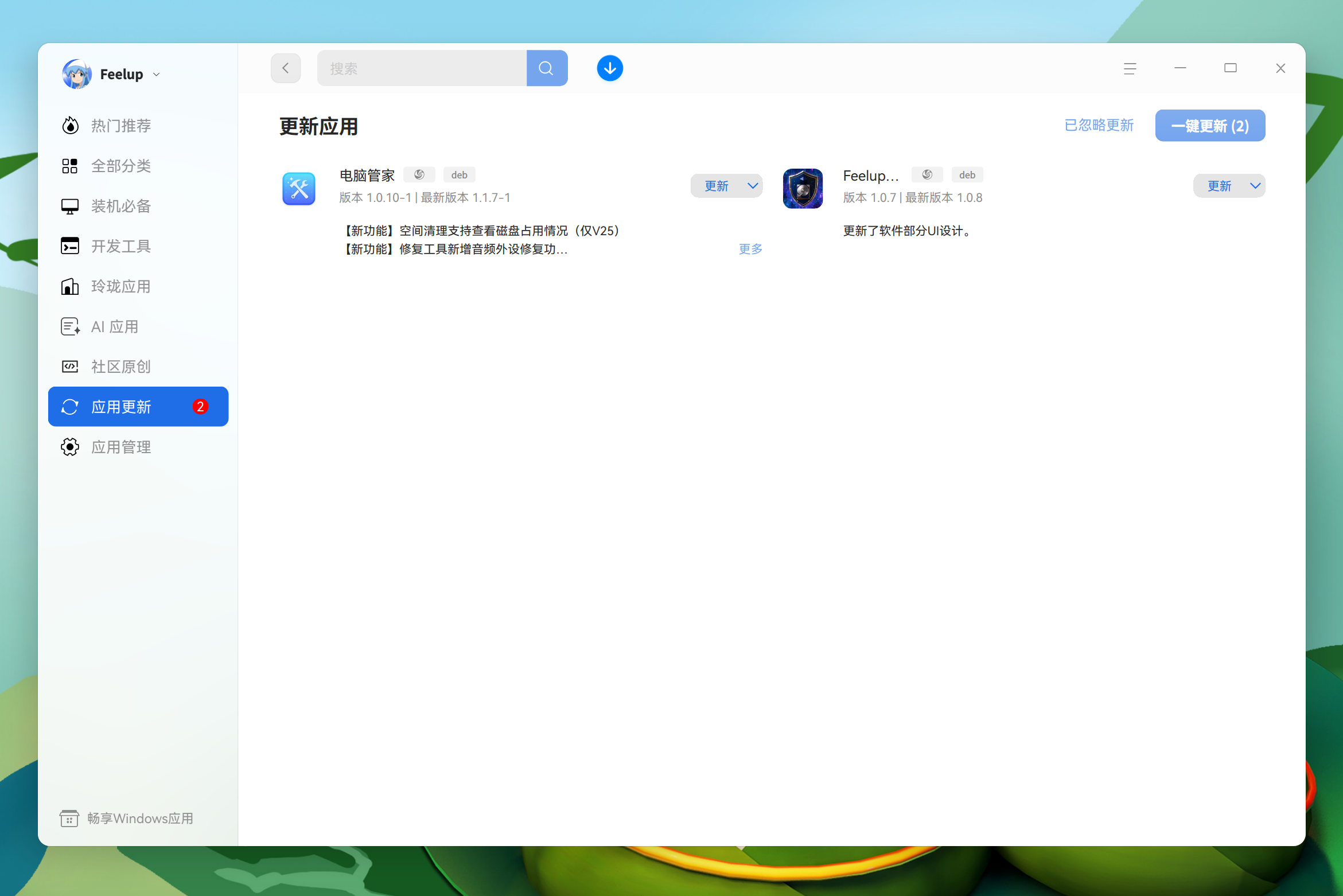1343x896 pixels.
Task: Click the back navigation arrow button
Action: click(x=286, y=68)
